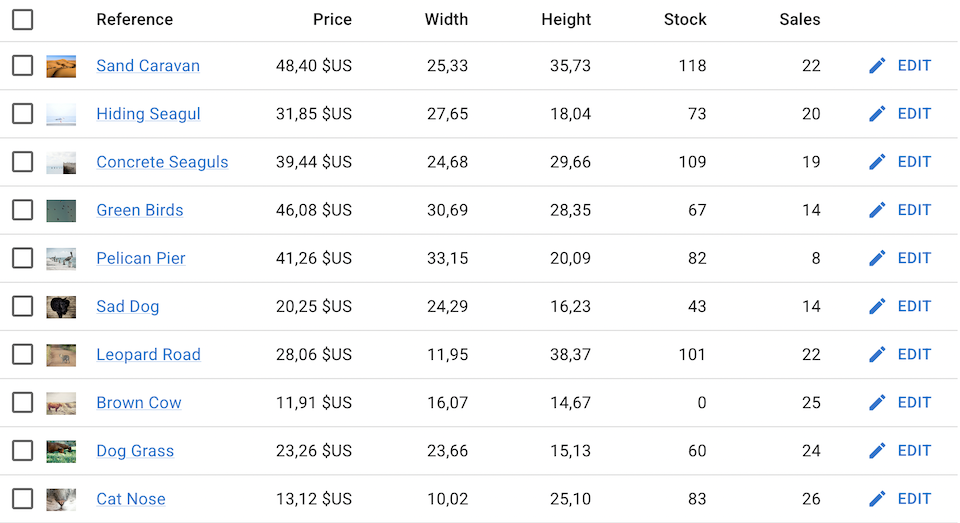960x523 pixels.
Task: Click the pencil icon for Cat Nose
Action: coord(877,498)
